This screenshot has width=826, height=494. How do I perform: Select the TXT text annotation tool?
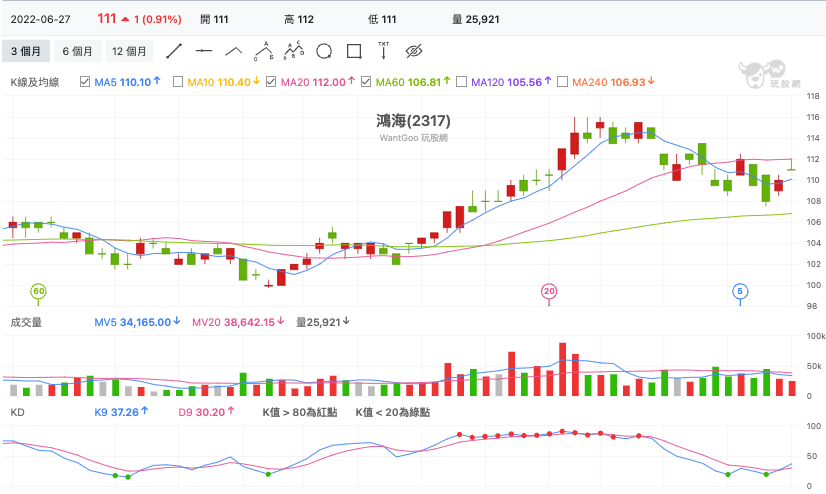tap(384, 51)
